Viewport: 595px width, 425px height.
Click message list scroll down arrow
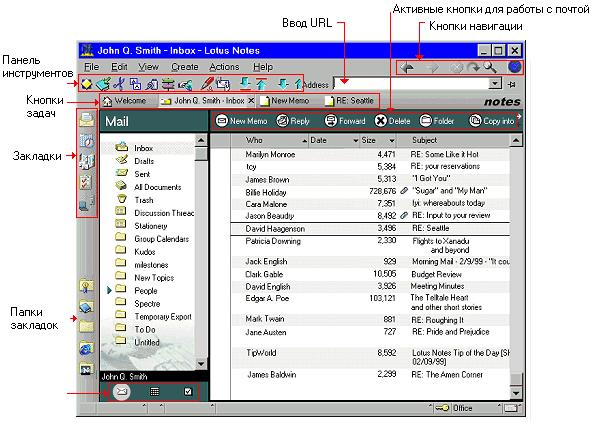pyautogui.click(x=516, y=393)
